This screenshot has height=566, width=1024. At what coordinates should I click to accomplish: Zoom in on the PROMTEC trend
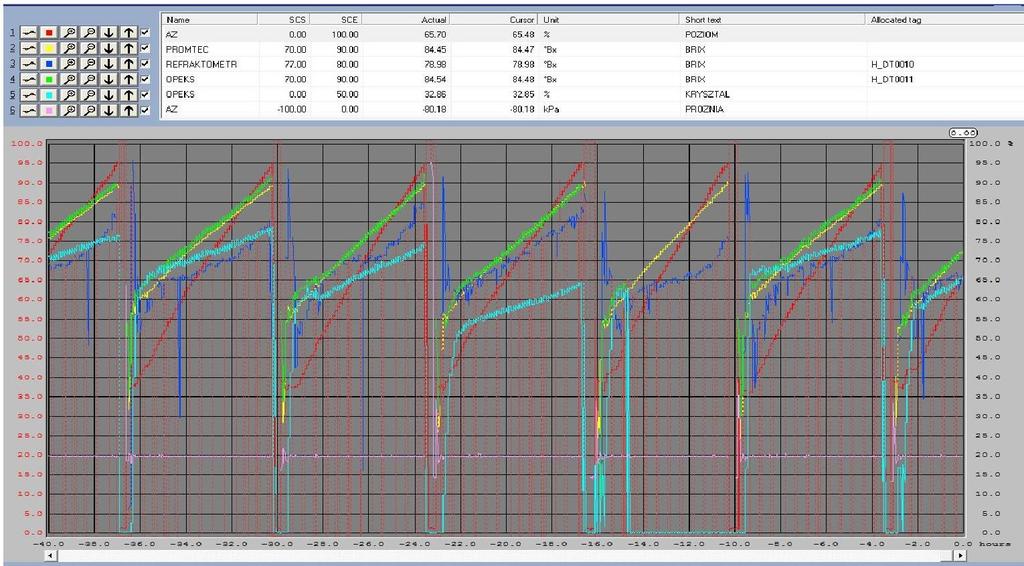69,48
